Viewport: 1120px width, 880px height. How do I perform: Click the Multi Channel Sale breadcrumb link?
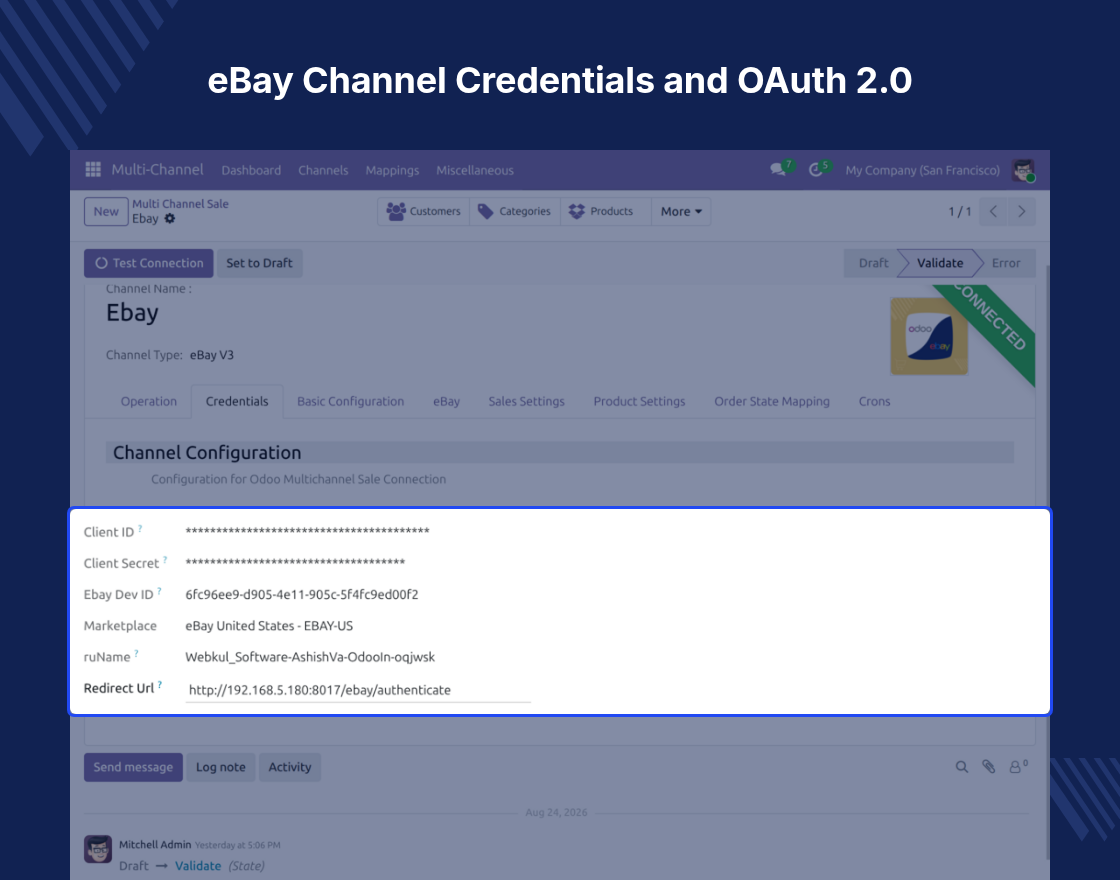click(180, 204)
